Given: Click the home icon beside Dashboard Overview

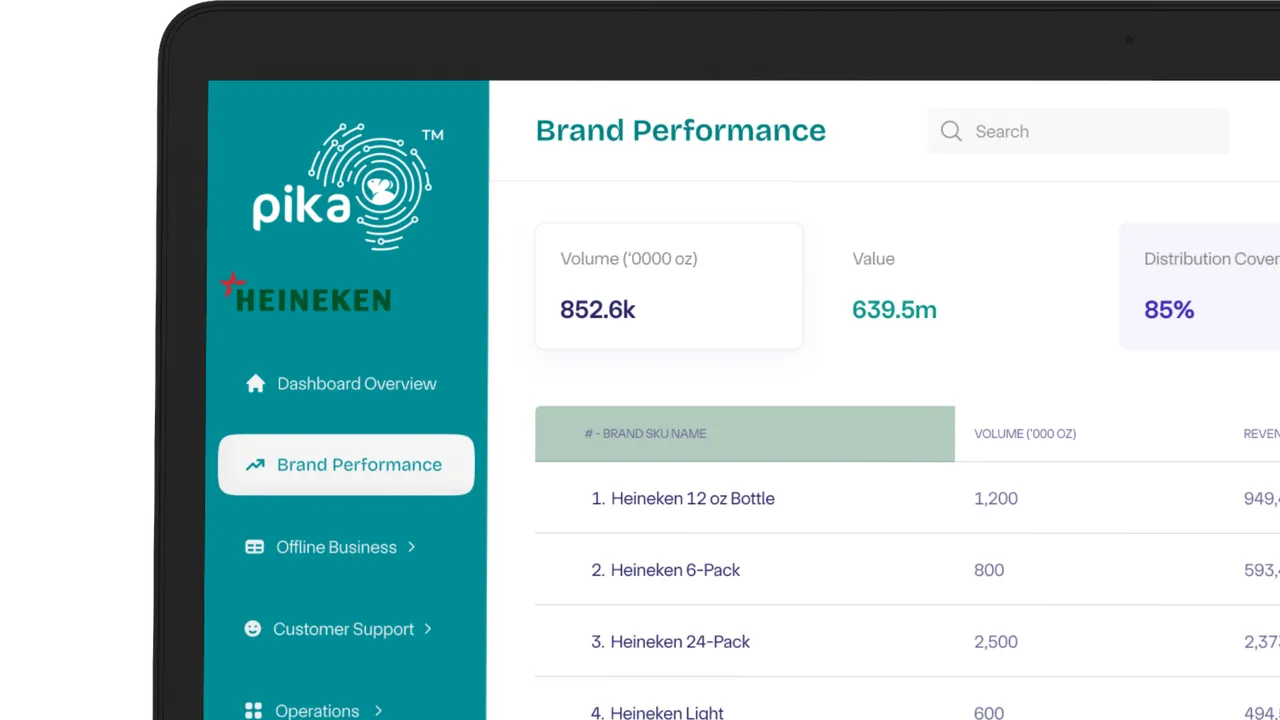Looking at the screenshot, I should click(x=255, y=383).
